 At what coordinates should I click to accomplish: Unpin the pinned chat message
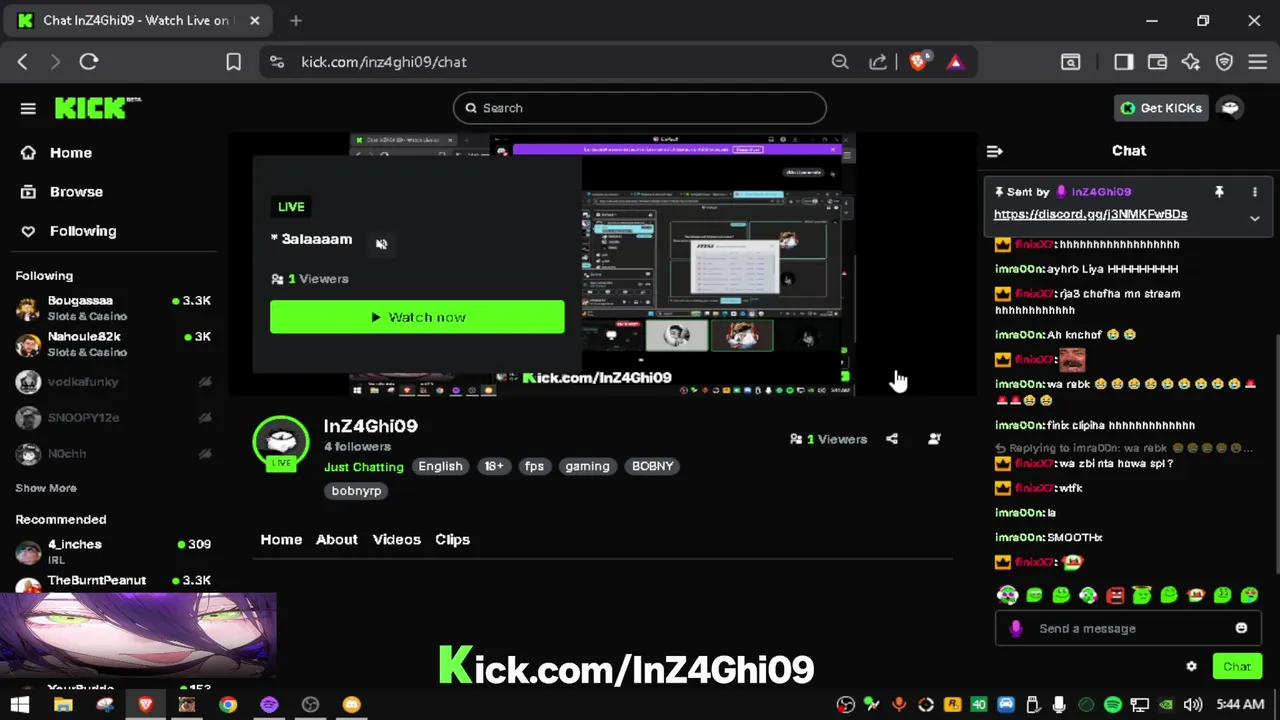point(1219,192)
